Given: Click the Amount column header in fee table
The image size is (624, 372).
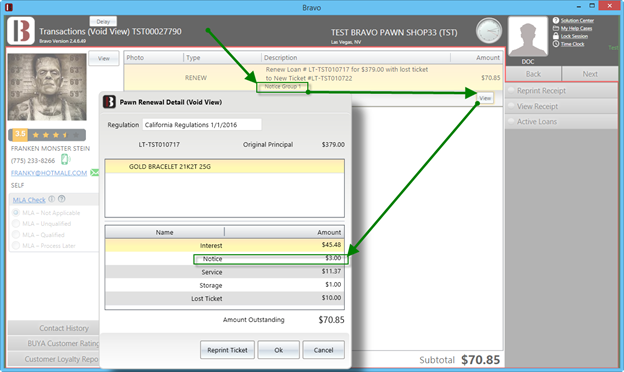Looking at the screenshot, I should click(285, 232).
